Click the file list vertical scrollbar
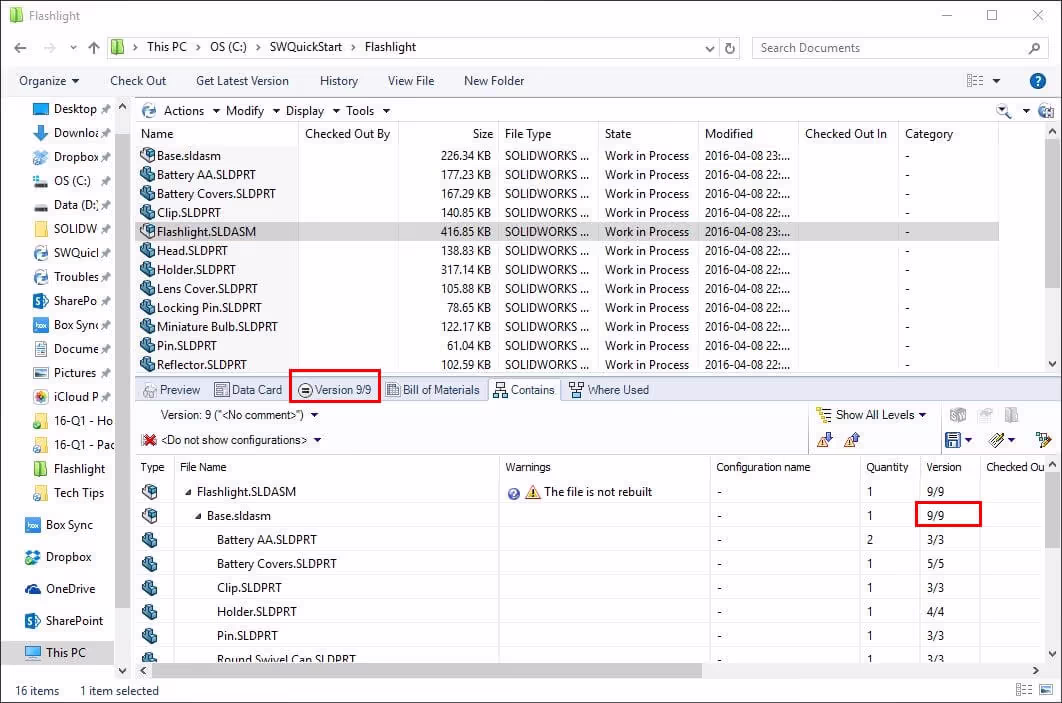1062x703 pixels. 1052,213
